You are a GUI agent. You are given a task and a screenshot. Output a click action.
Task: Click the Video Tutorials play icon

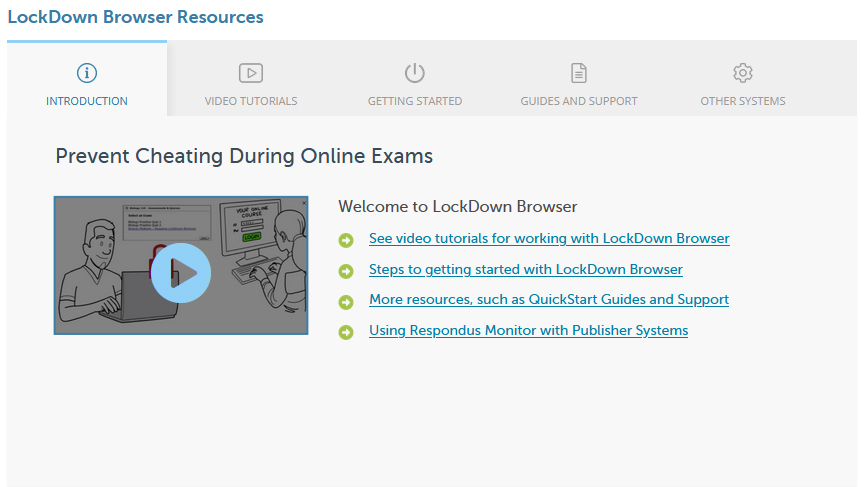point(251,73)
